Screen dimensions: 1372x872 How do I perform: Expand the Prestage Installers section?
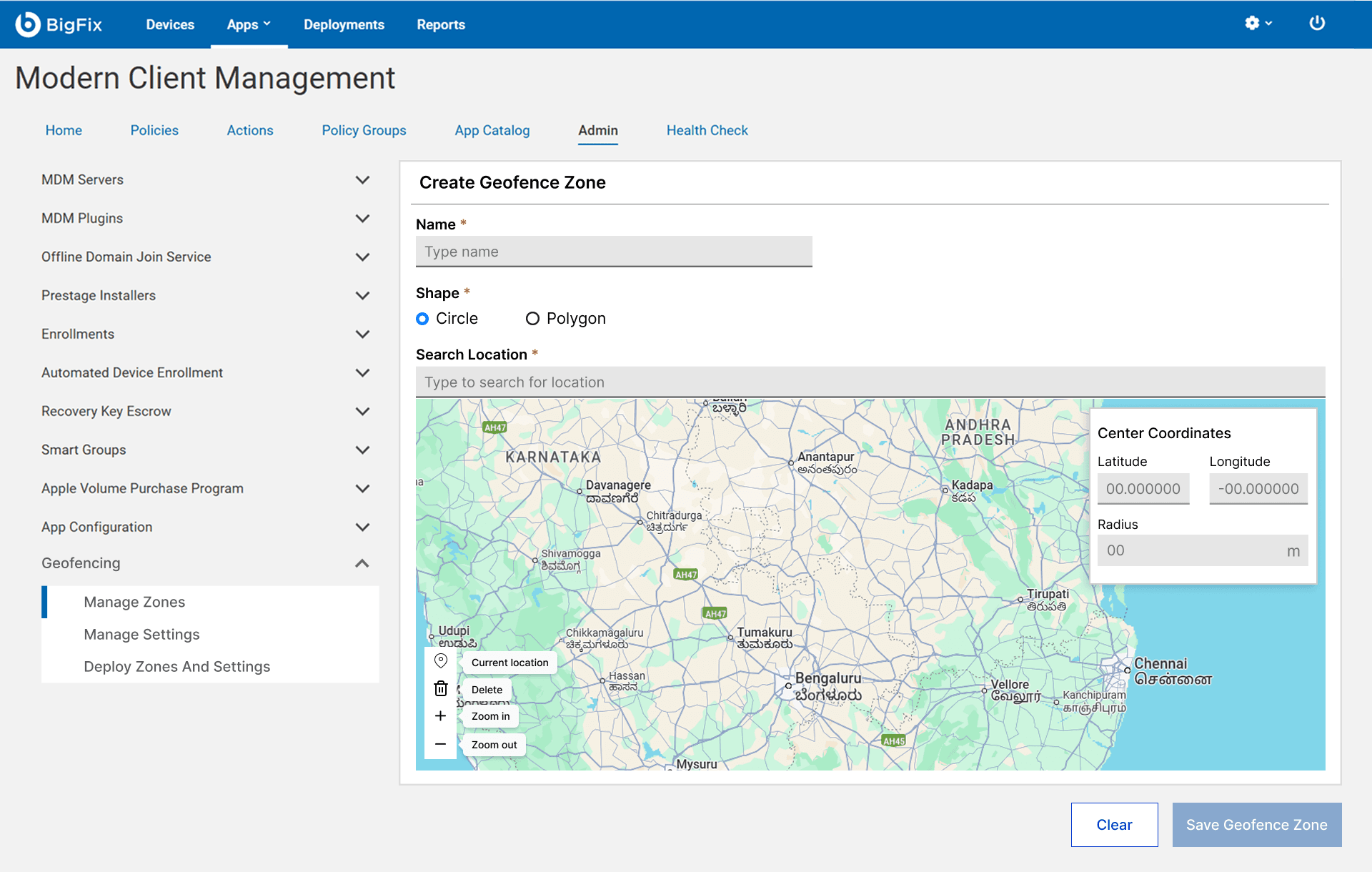coord(362,295)
